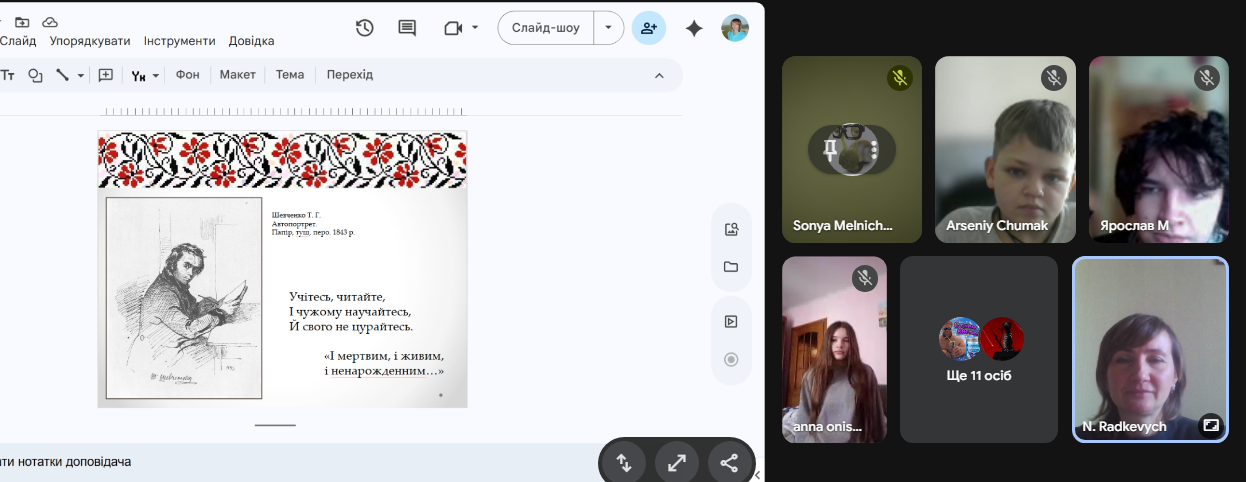Open the comments panel icon
The image size is (1246, 482).
pyautogui.click(x=407, y=28)
